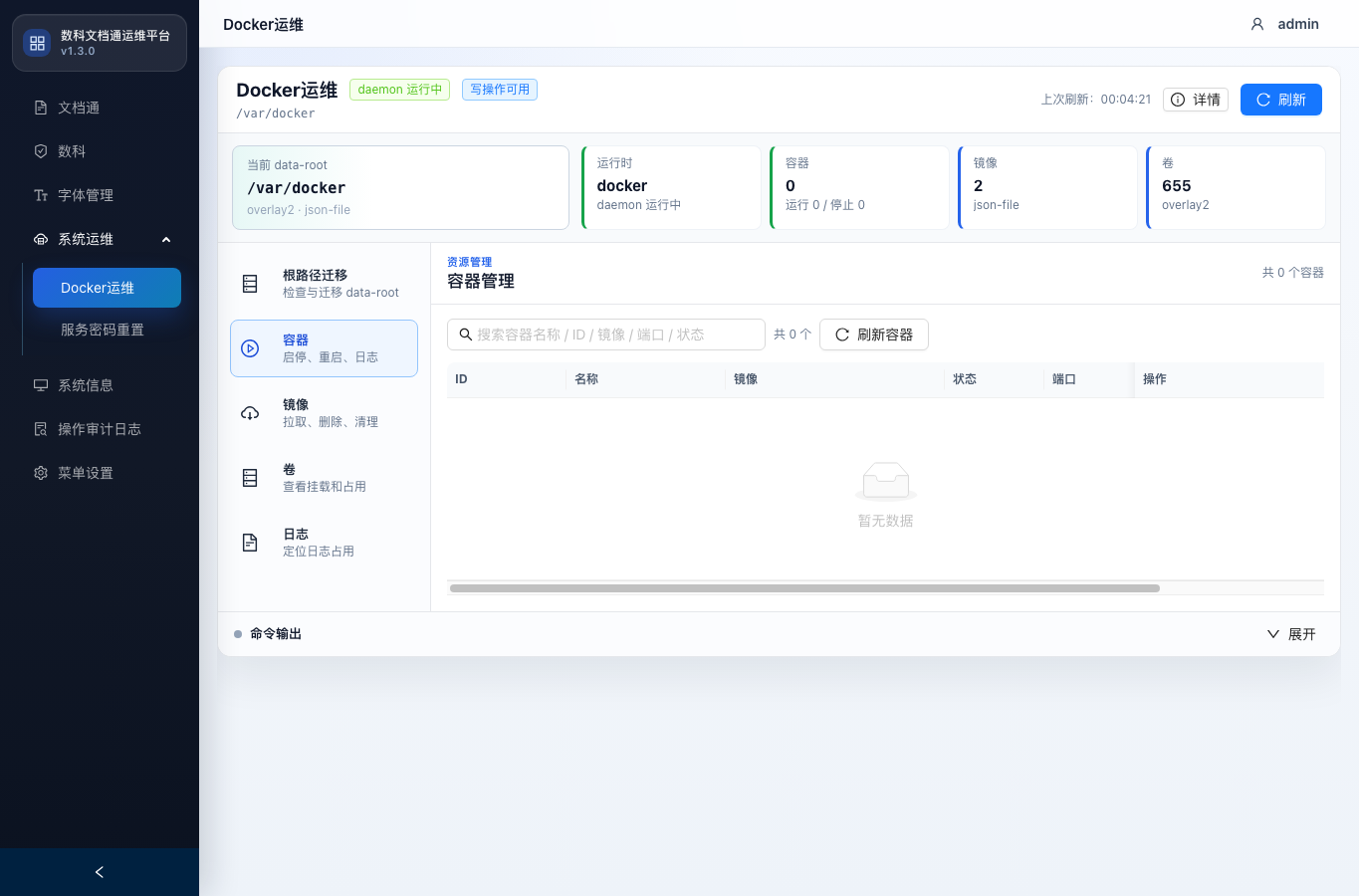Go to 字体管理

point(100,195)
